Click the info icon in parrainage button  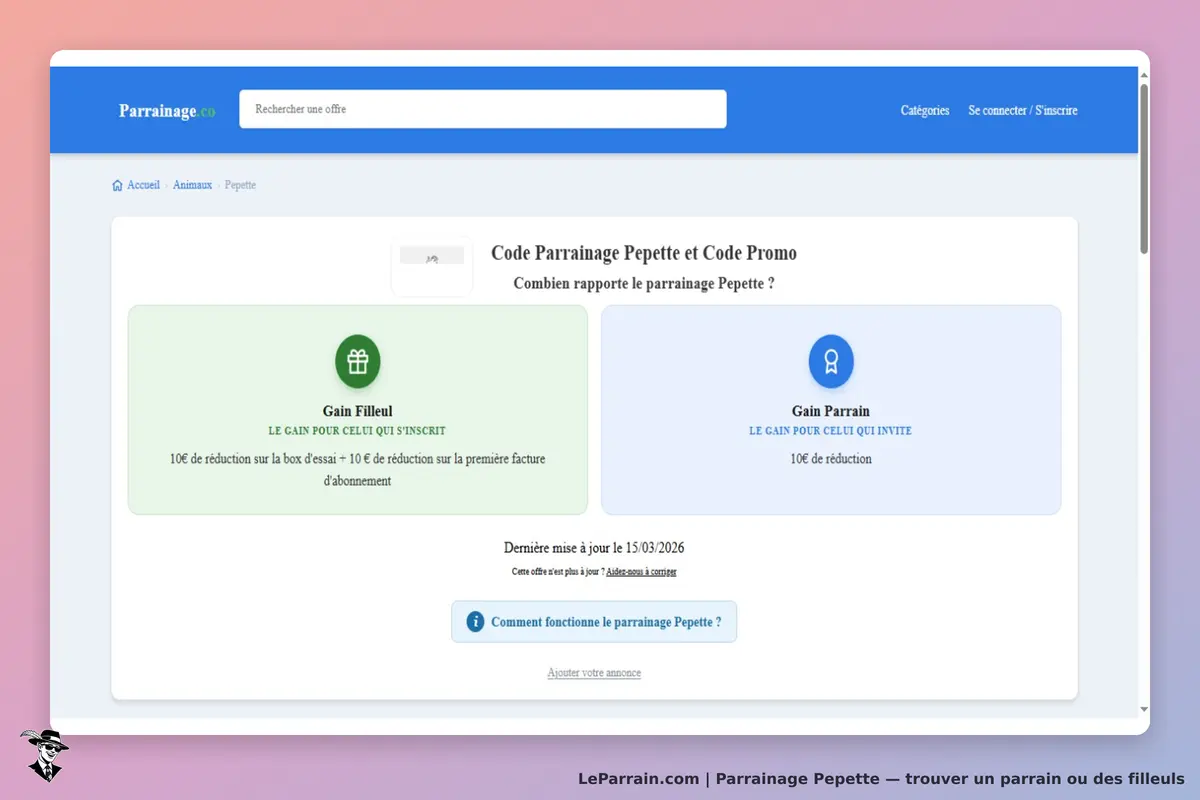coord(475,622)
